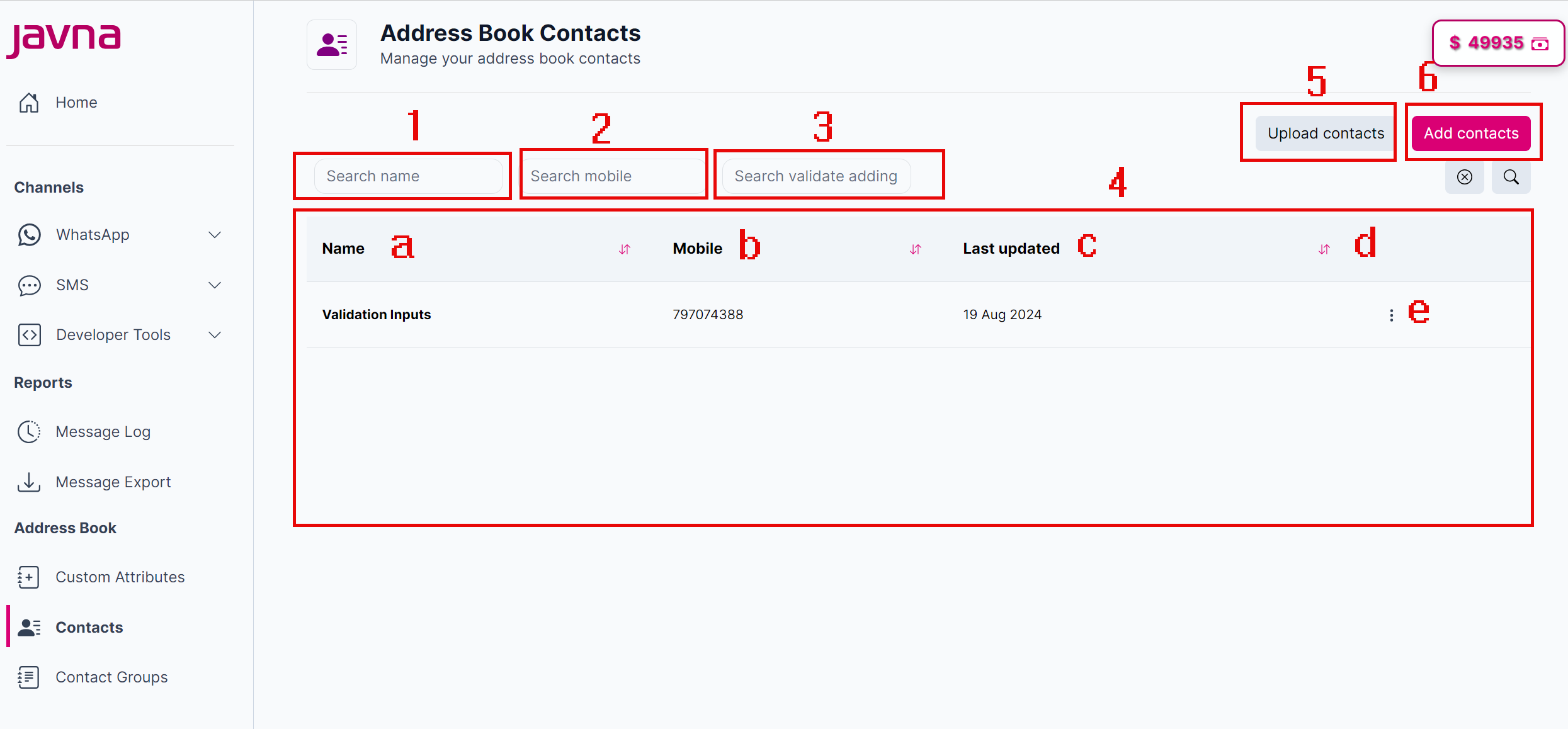1568x729 pixels.
Task: Click the Search name input field
Action: tap(411, 176)
